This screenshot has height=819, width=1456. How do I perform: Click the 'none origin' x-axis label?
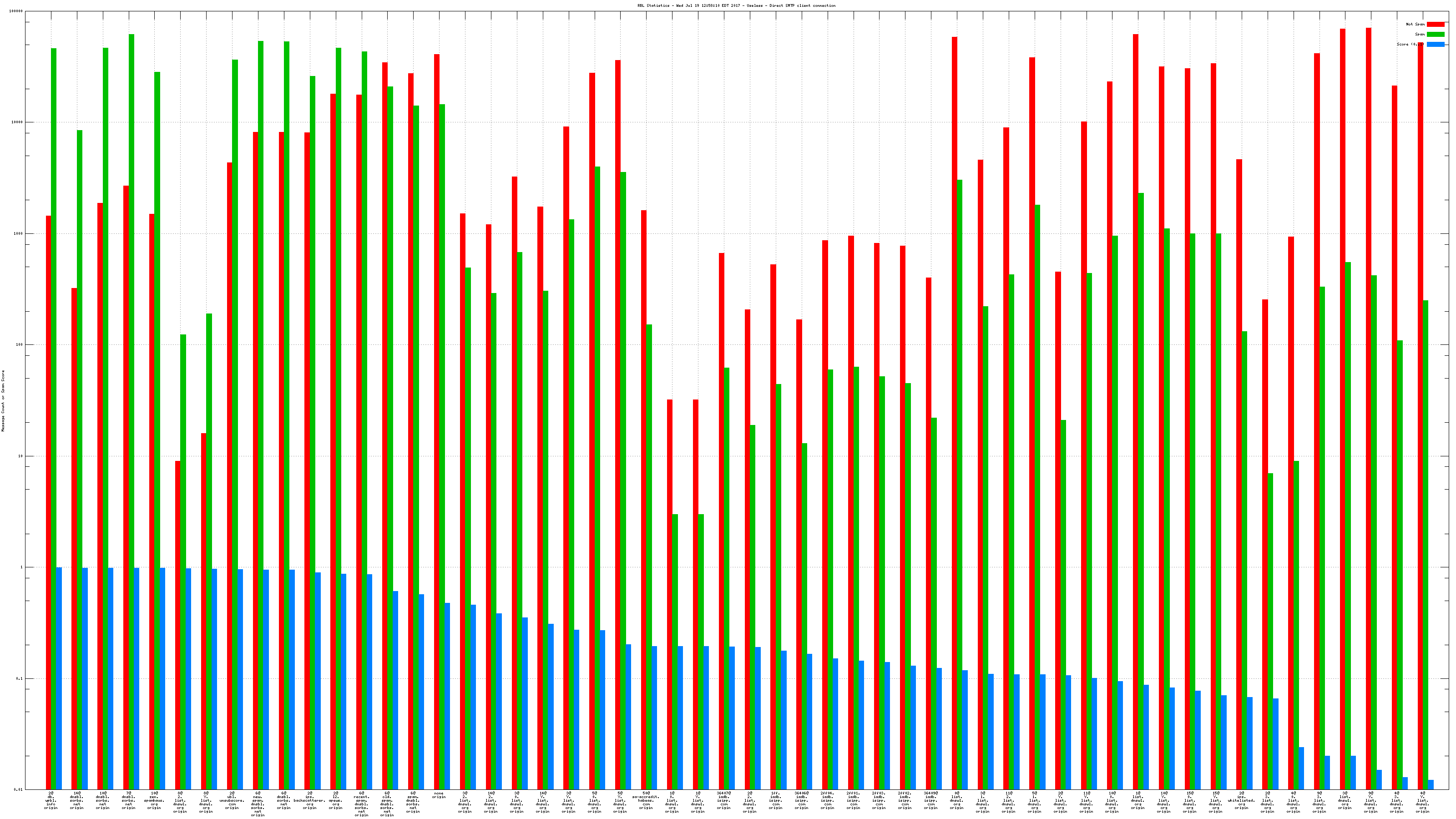click(x=439, y=795)
